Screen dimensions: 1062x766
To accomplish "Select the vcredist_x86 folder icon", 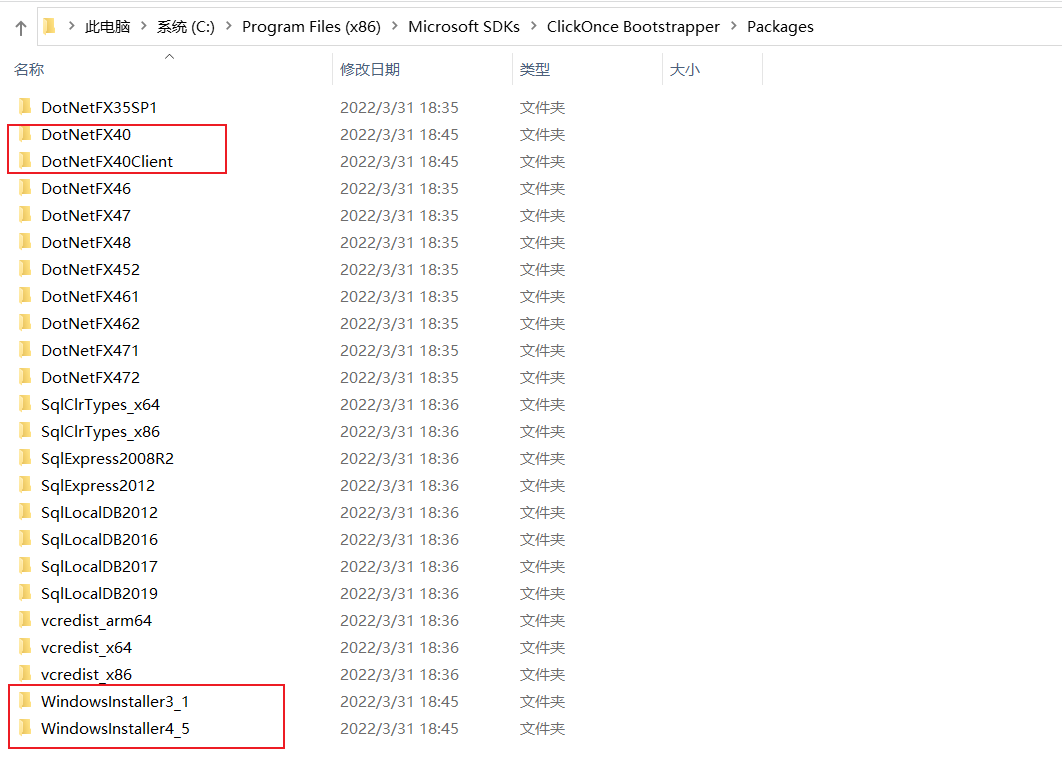I will click(x=25, y=674).
